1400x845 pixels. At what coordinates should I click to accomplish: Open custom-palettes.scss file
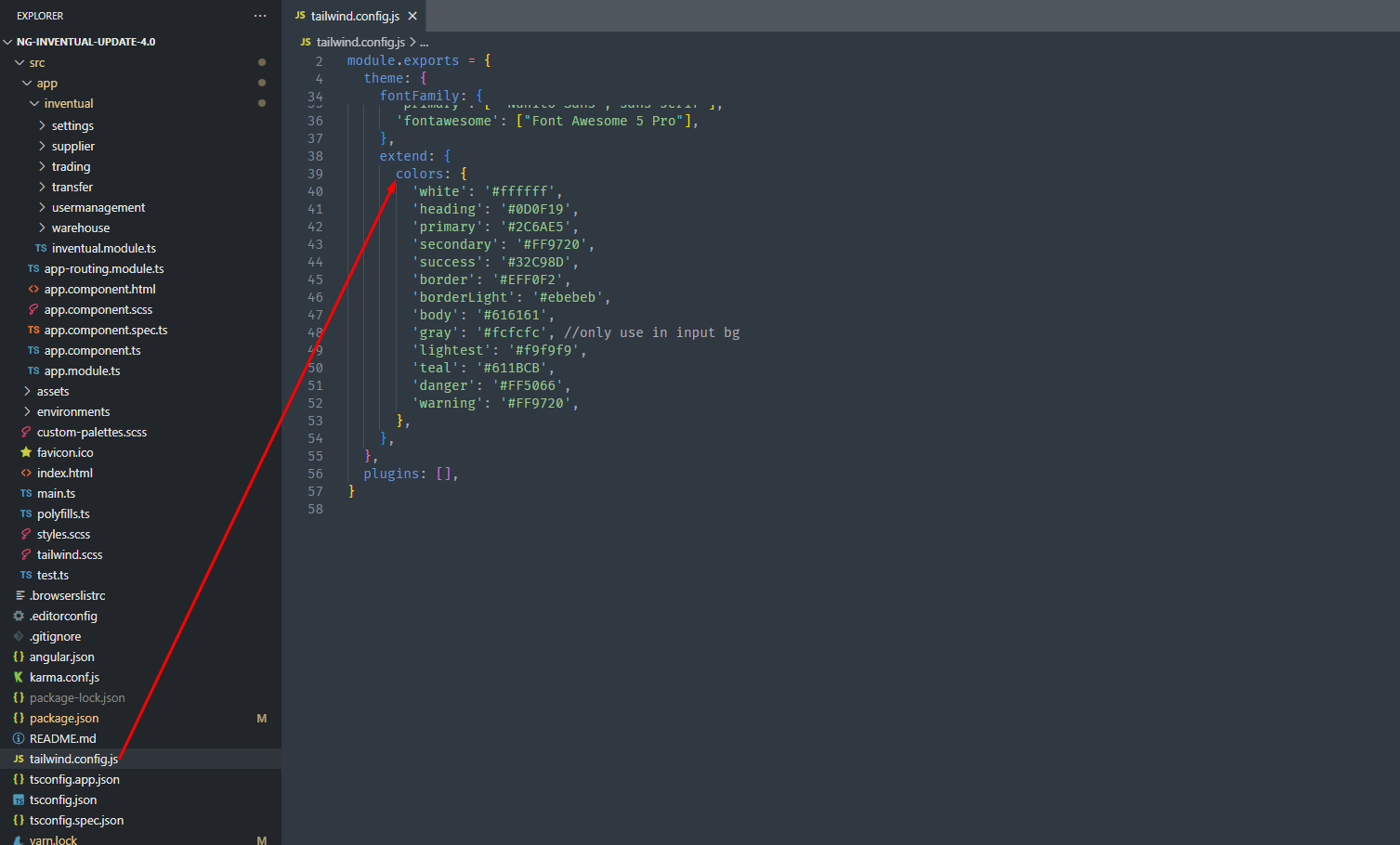pyautogui.click(x=92, y=432)
